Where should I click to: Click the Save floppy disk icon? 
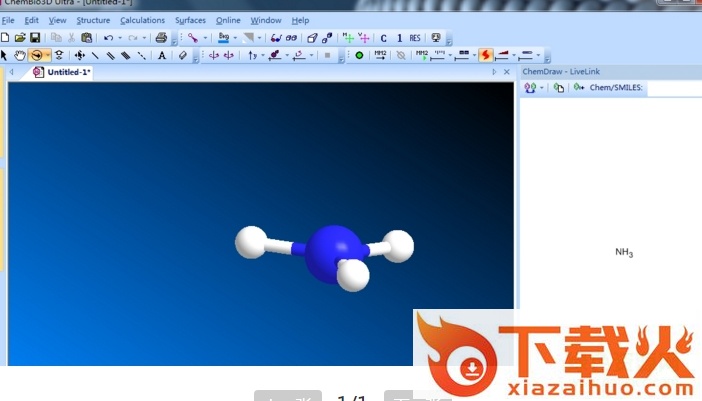34,38
